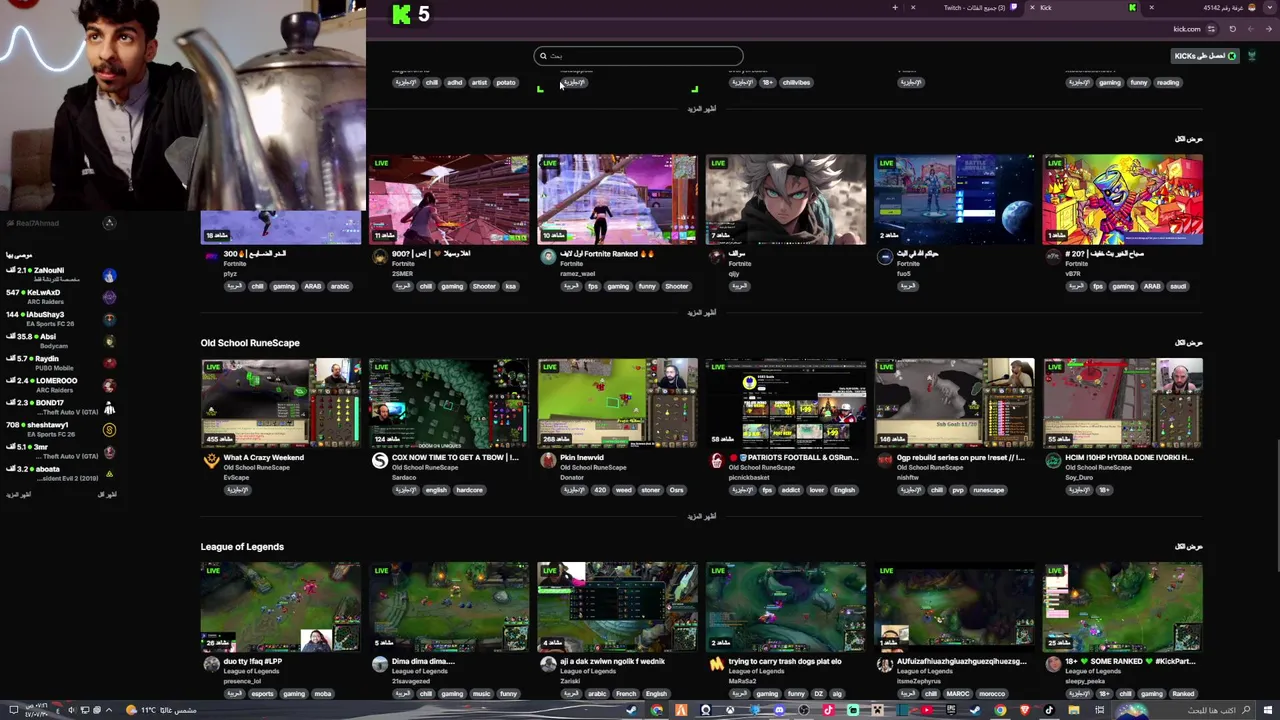Click the esports tag under presence_lol

coord(262,694)
